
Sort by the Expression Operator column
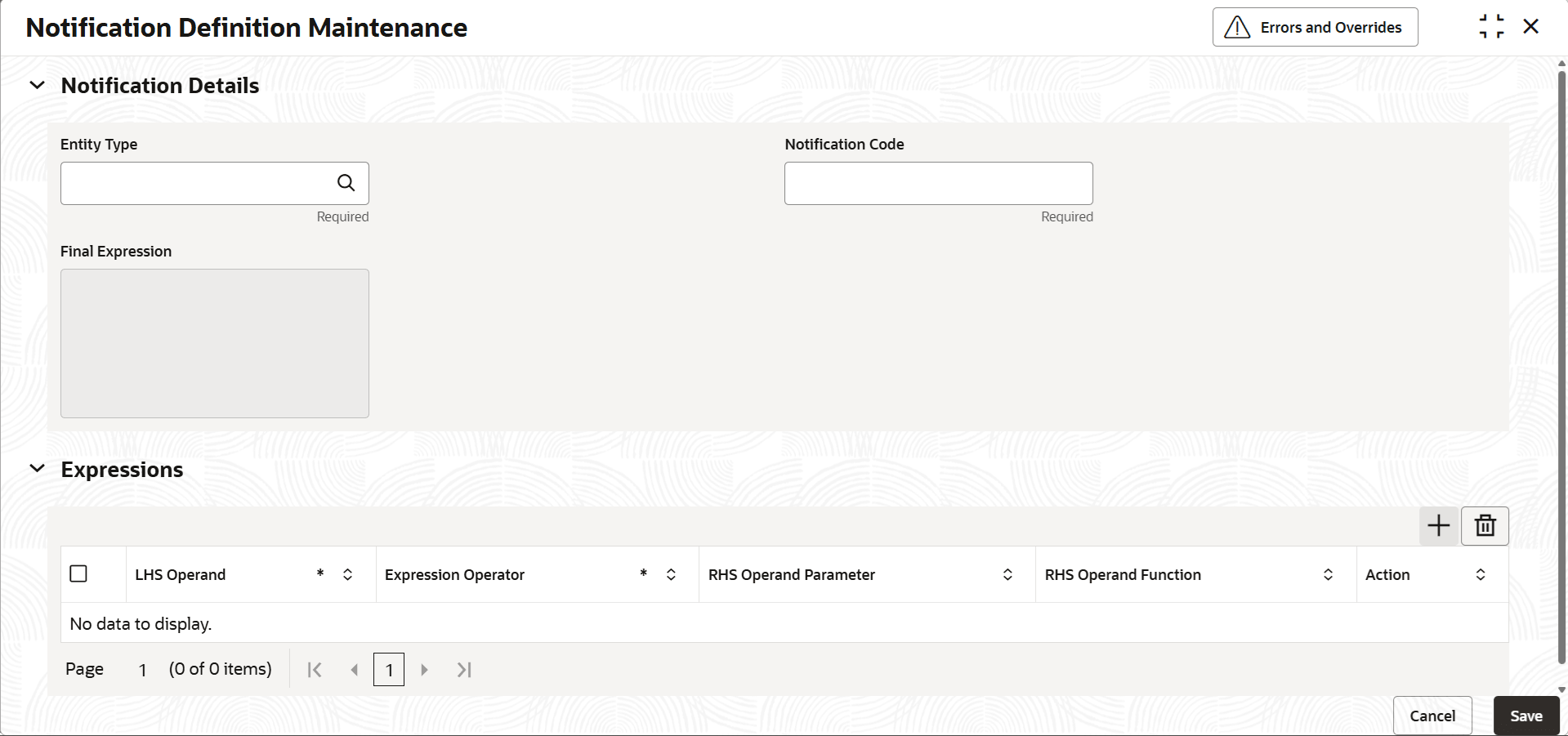(671, 575)
